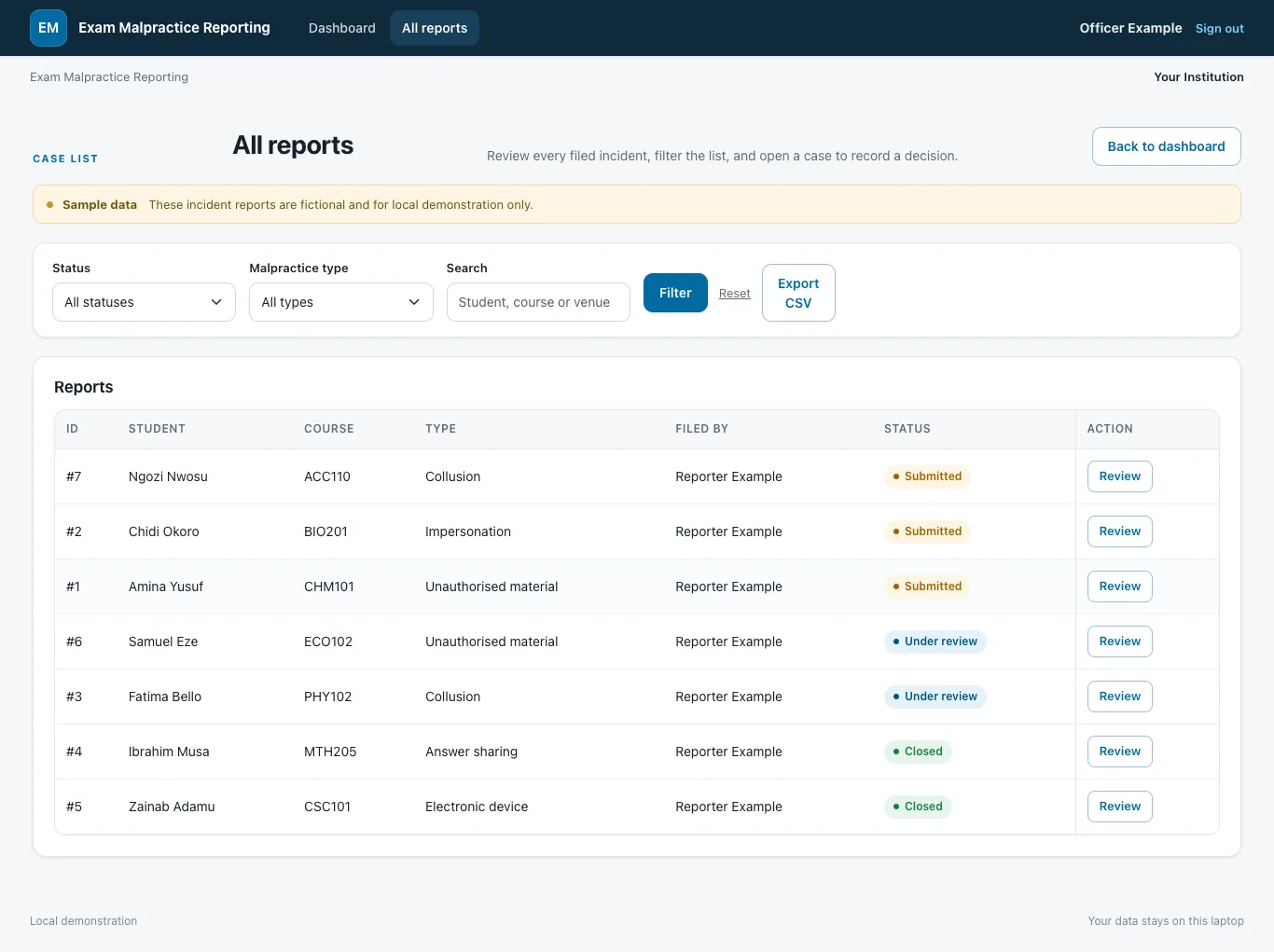Click the Officer Example user name
This screenshot has width=1274, height=952.
[1130, 28]
